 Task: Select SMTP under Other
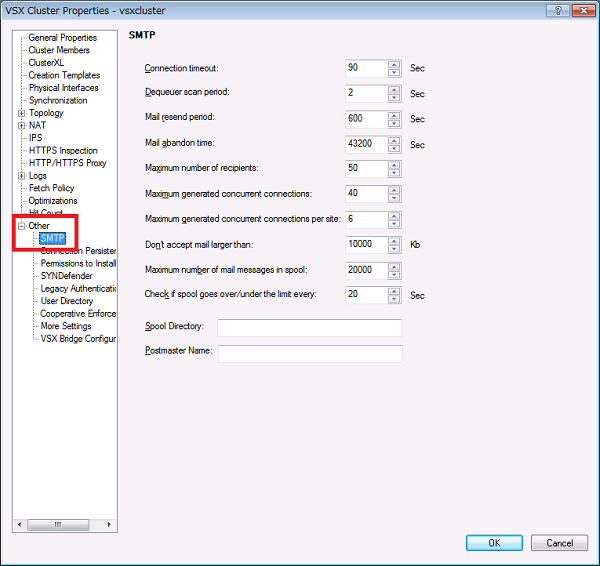point(52,238)
